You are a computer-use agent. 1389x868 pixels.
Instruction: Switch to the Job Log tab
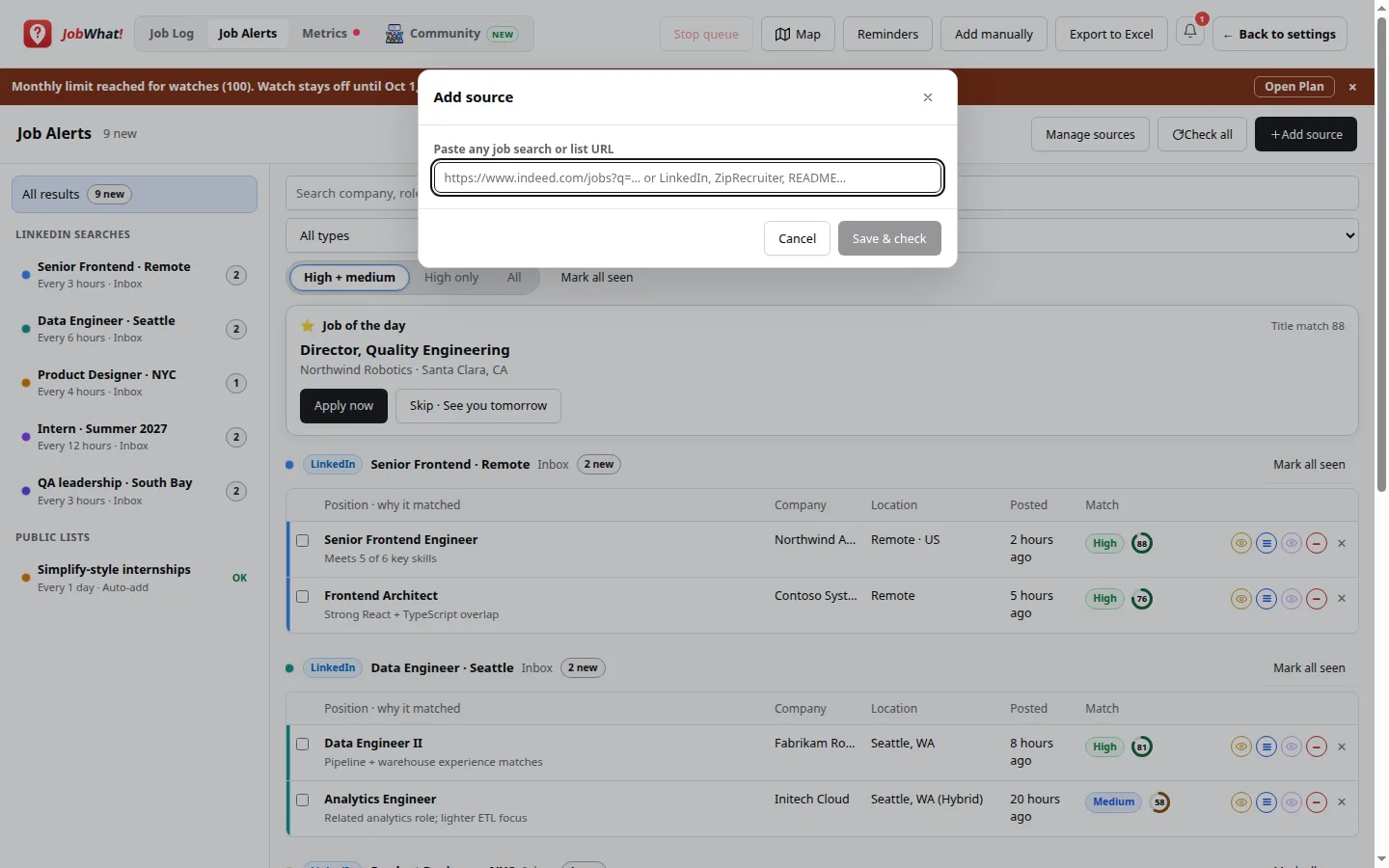(172, 34)
